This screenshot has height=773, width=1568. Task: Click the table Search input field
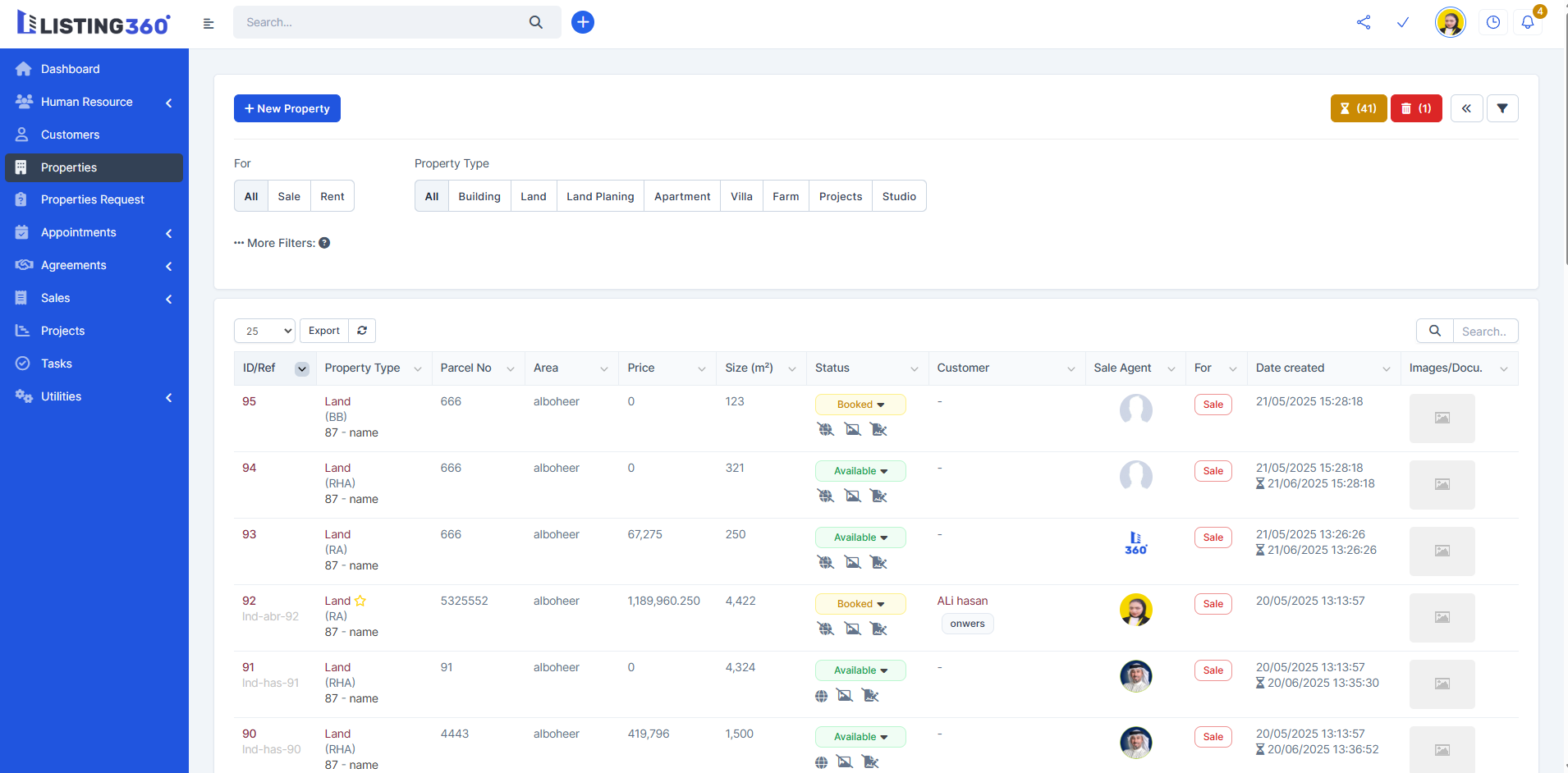1485,331
